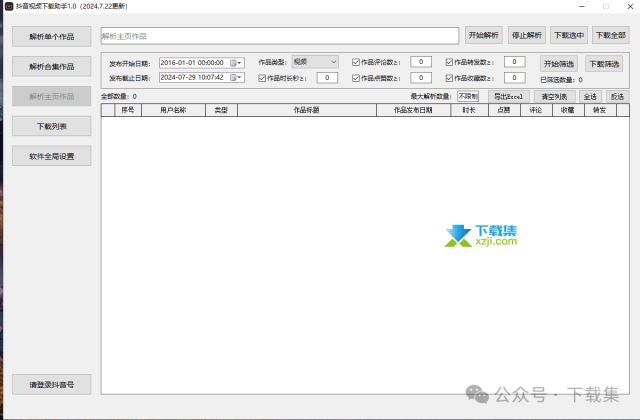The height and width of the screenshot is (420, 640).
Task: Open calendar icon for 发布截止日期
Action: (x=236, y=78)
